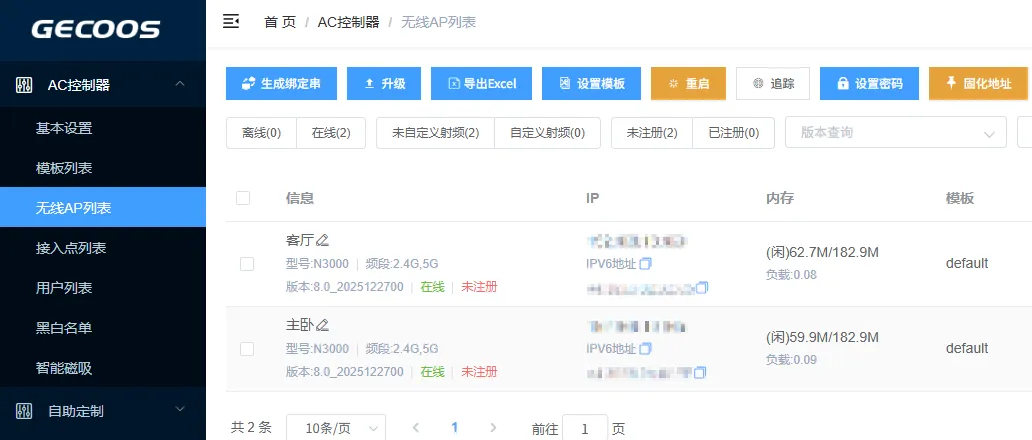
Task: Select the 在线(2) filter tab
Action: click(x=331, y=133)
